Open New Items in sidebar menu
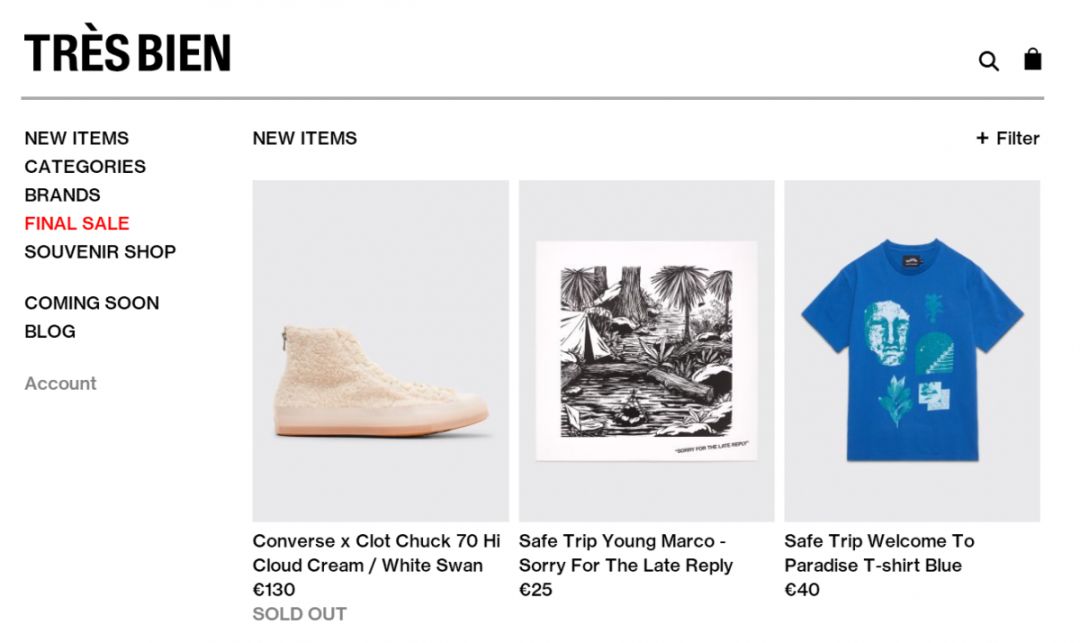 [x=77, y=138]
